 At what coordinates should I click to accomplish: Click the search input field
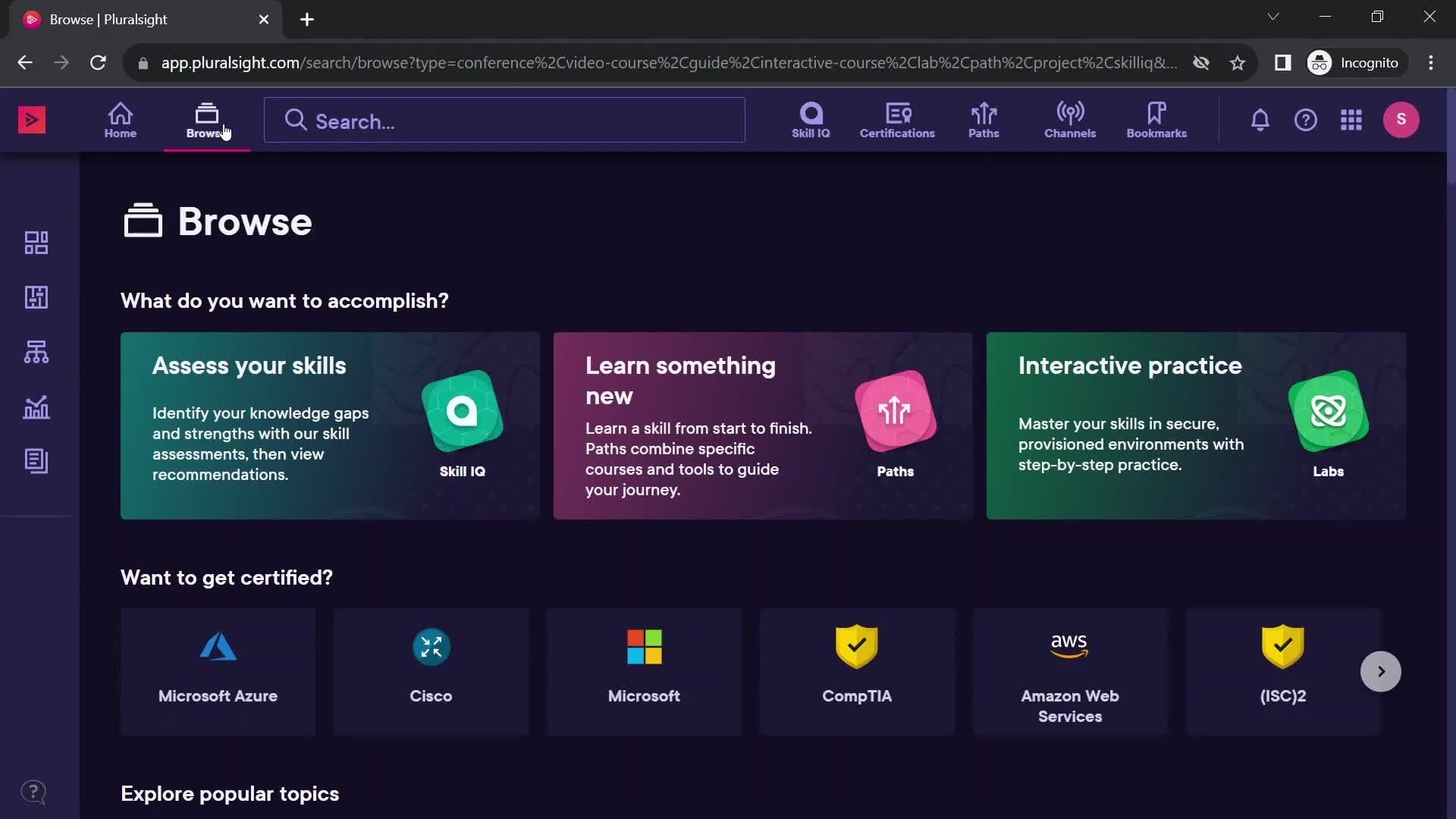coord(504,119)
